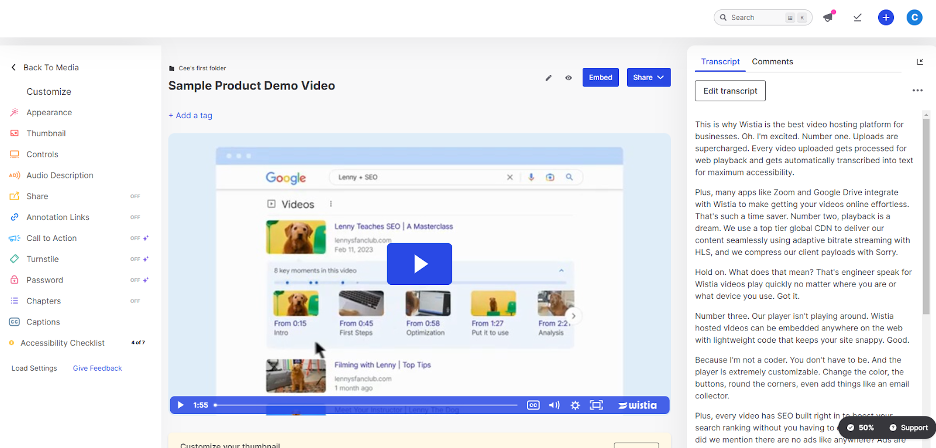Click the Turnstile icon

tap(14, 259)
